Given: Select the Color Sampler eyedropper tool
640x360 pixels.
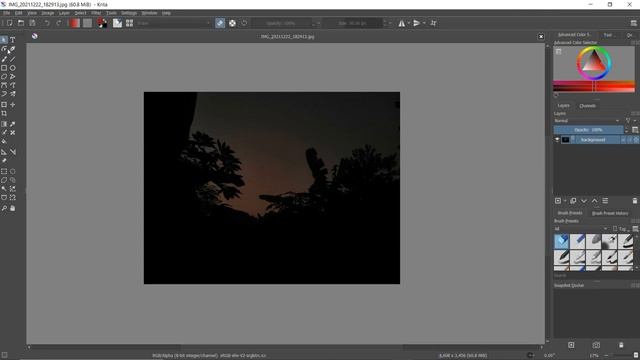Looking at the screenshot, I should pyautogui.click(x=13, y=124).
